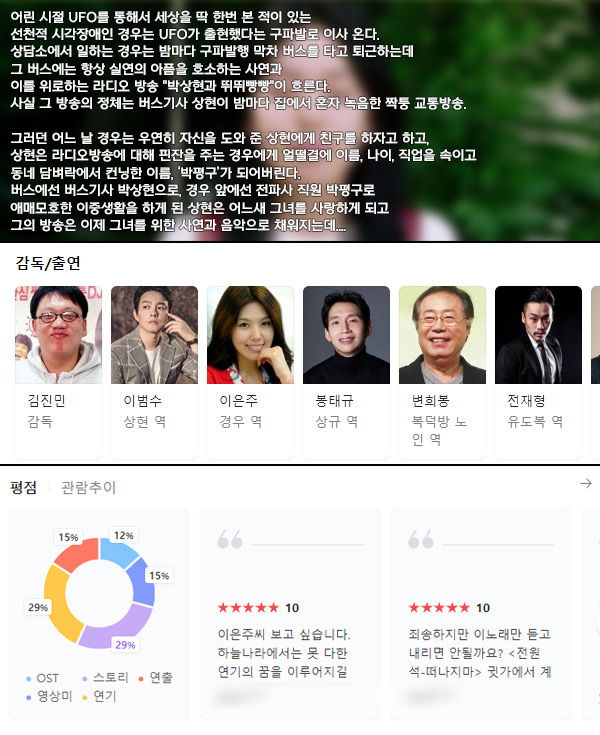Open actress 이은주's profile photo
This screenshot has width=600, height=735.
click(x=250, y=335)
